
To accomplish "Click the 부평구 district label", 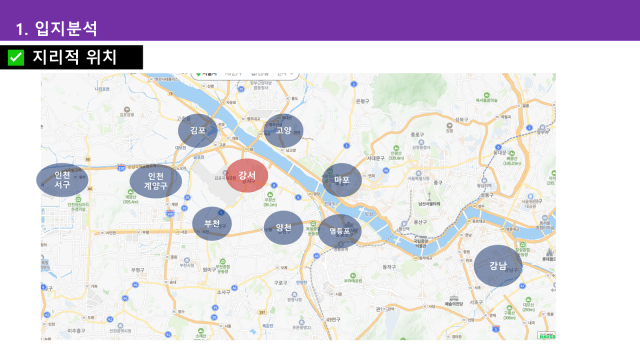I will coord(138,270).
